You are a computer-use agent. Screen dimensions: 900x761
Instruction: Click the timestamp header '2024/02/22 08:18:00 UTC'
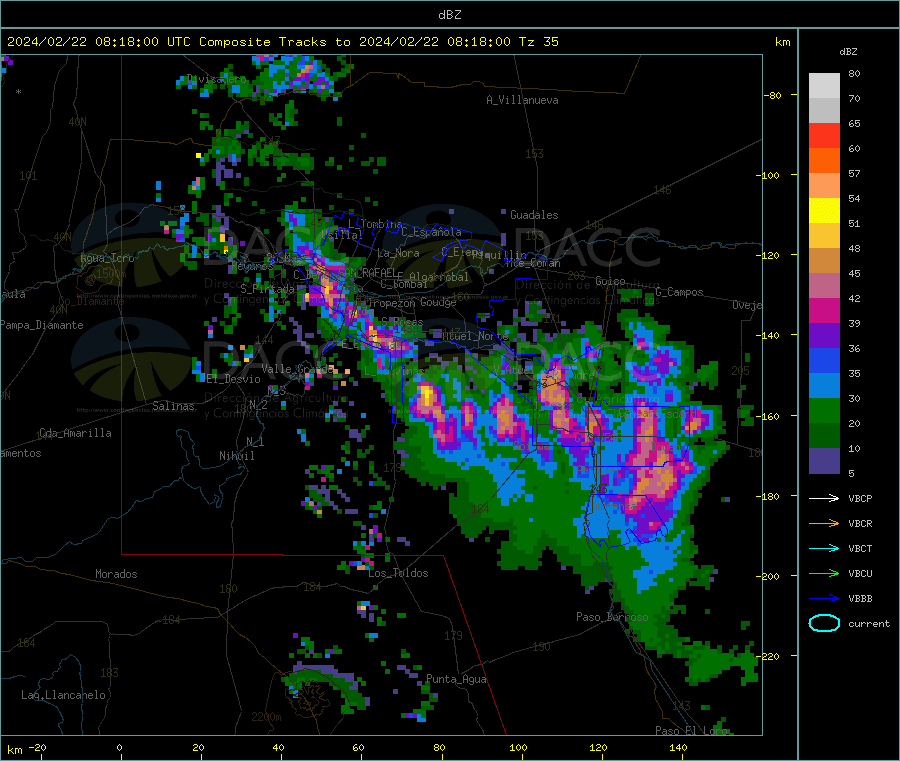(x=99, y=42)
